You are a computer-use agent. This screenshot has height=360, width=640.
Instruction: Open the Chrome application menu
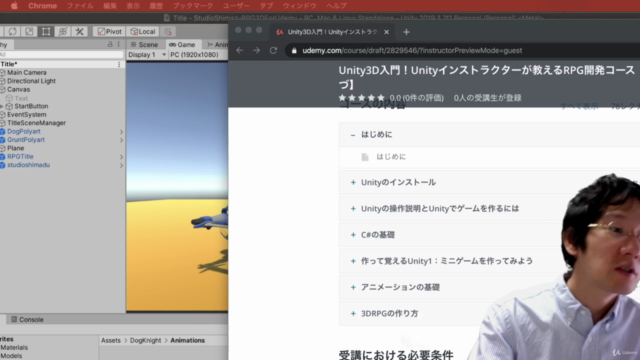(42, 6)
